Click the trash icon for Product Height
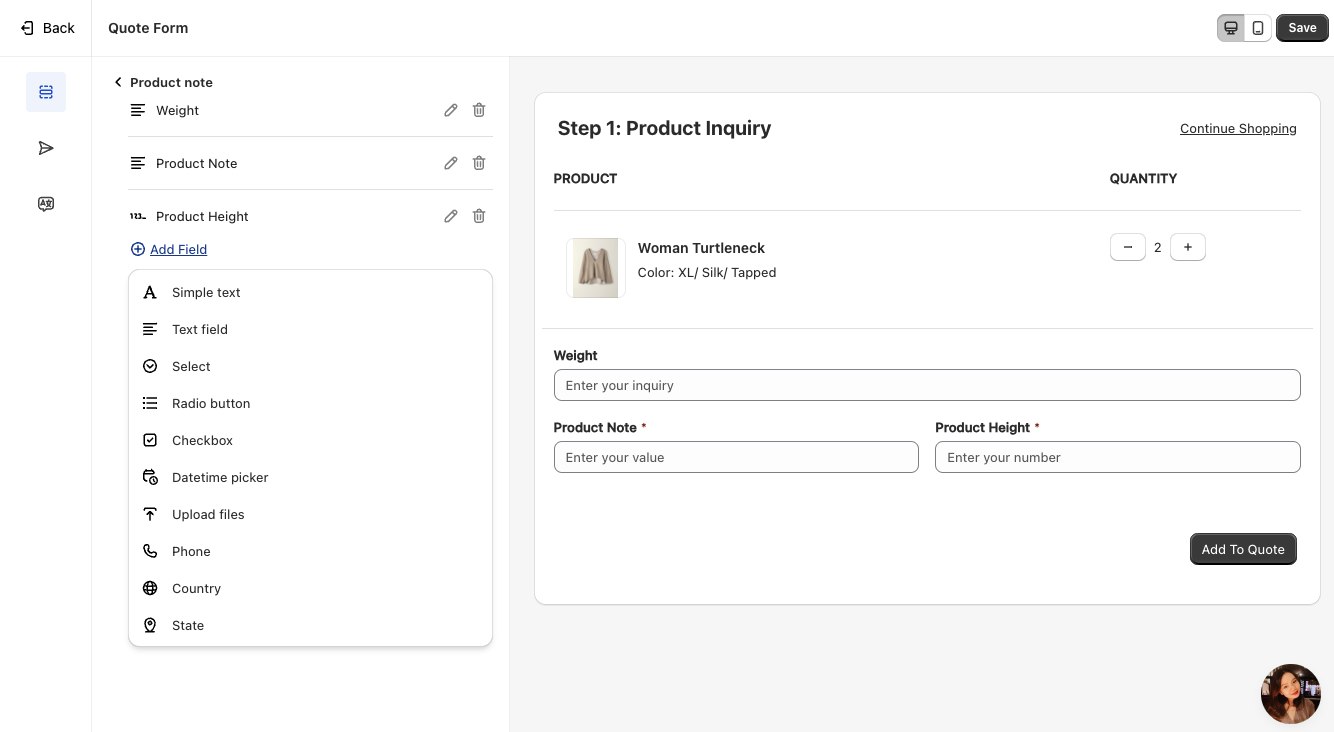Viewport: 1334px width, 732px height. [479, 216]
